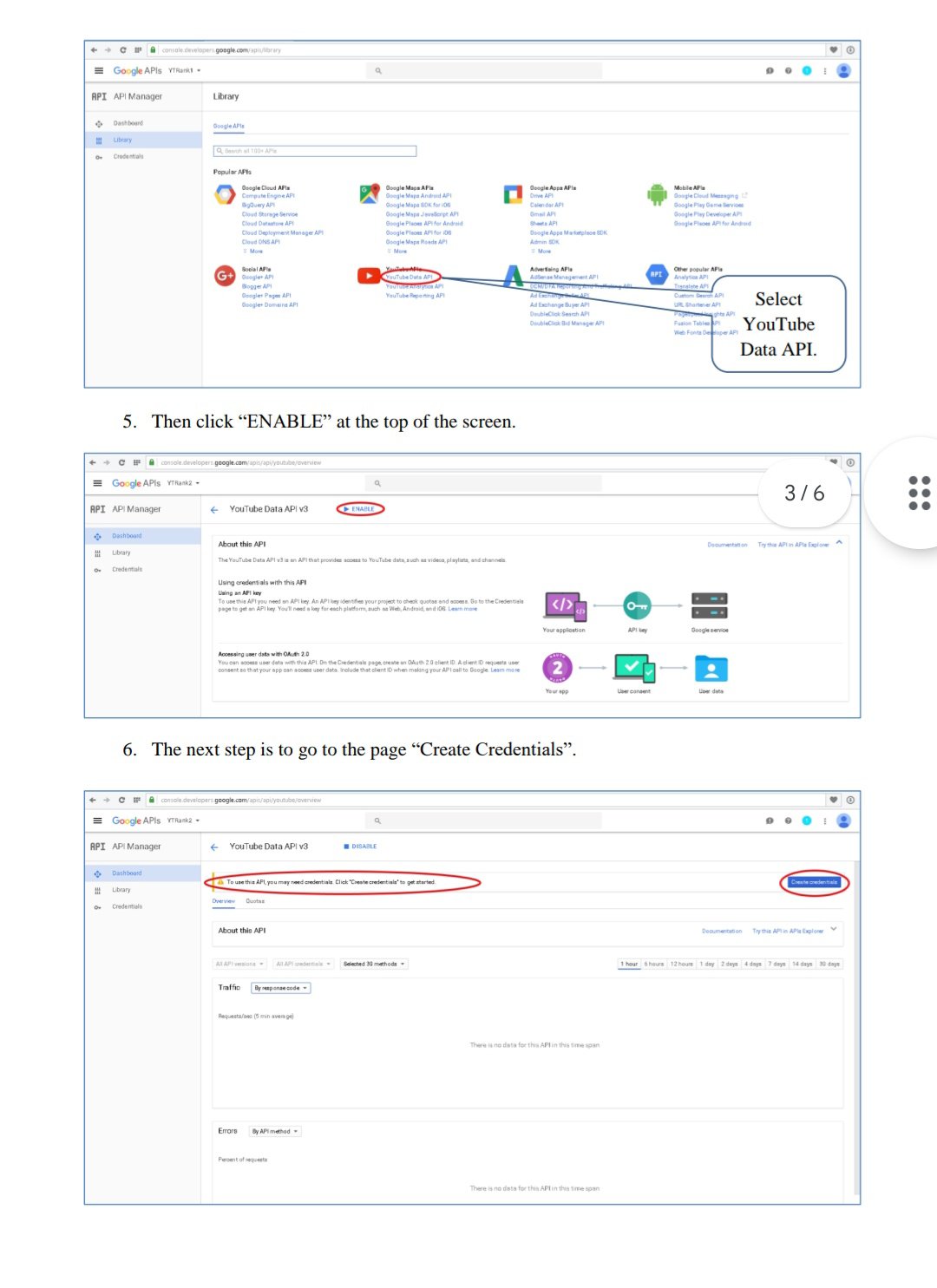Image resolution: width=937 pixels, height=1288 pixels.
Task: Click the red YouTube APIs play icon
Action: [x=369, y=276]
